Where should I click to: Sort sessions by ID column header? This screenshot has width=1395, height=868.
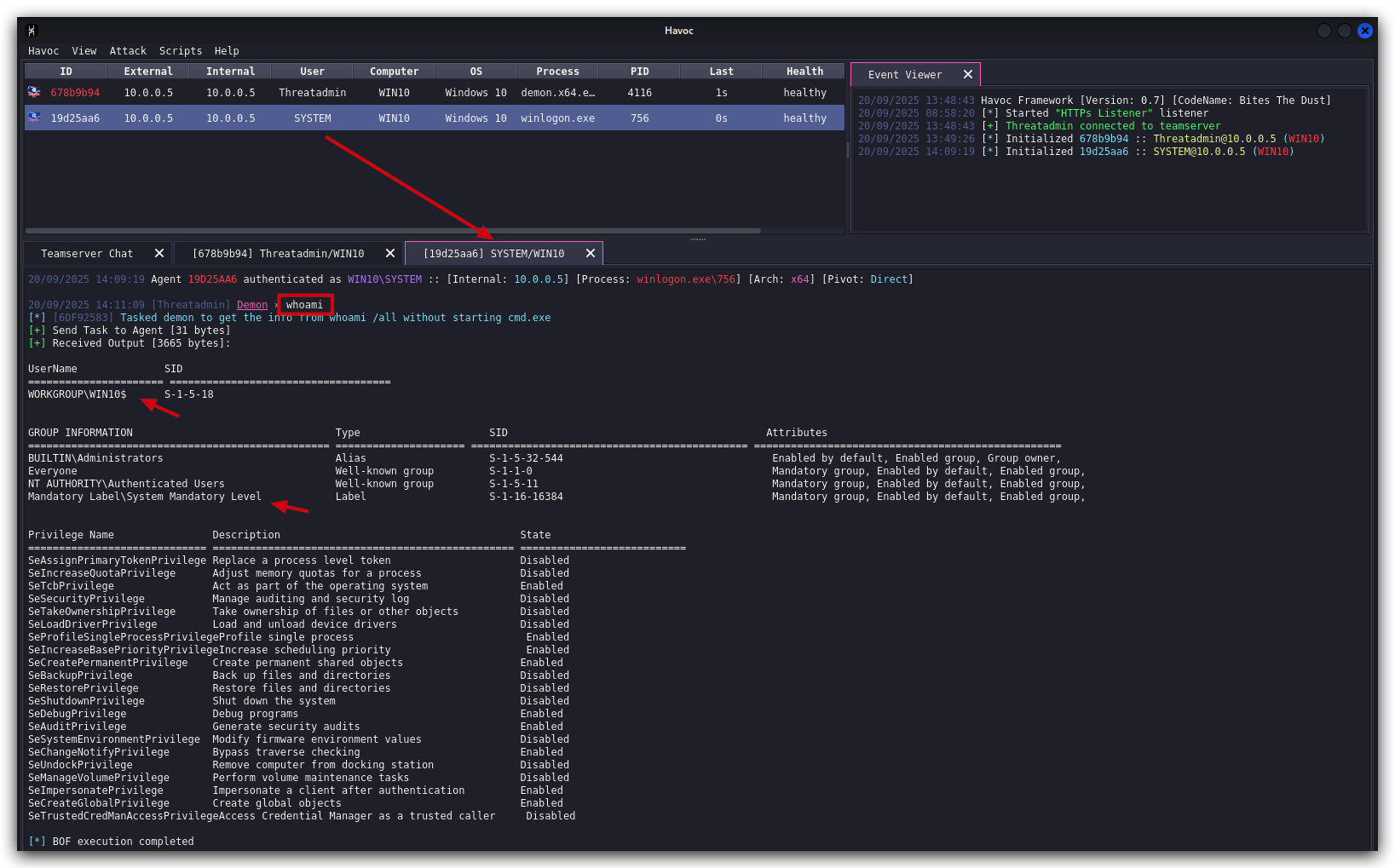[66, 72]
